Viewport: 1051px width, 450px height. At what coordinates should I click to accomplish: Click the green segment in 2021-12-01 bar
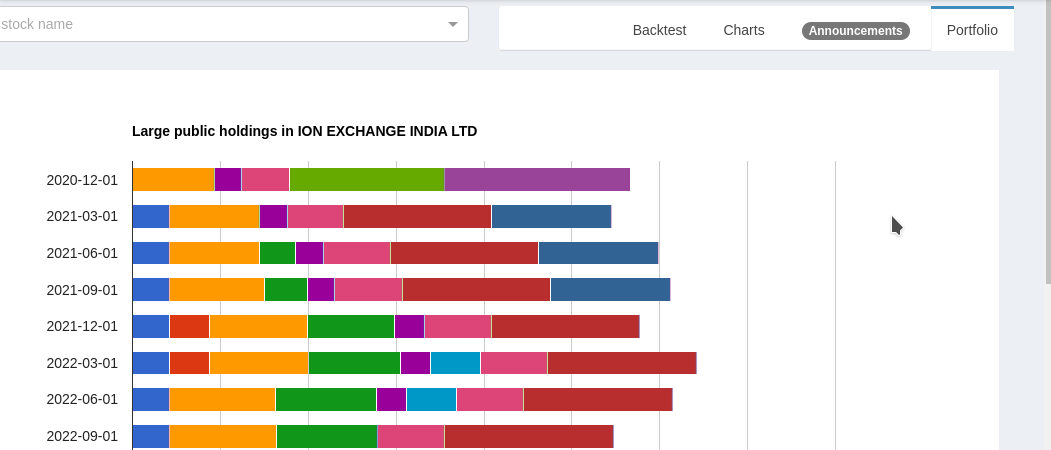click(x=351, y=326)
